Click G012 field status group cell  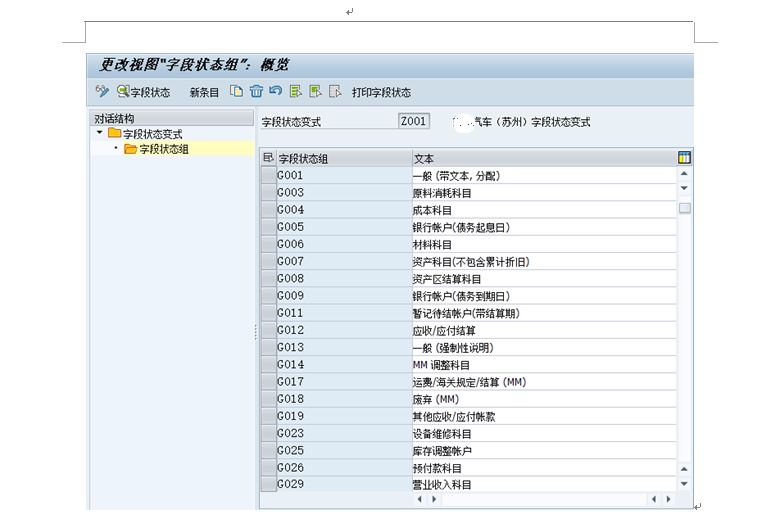click(344, 330)
